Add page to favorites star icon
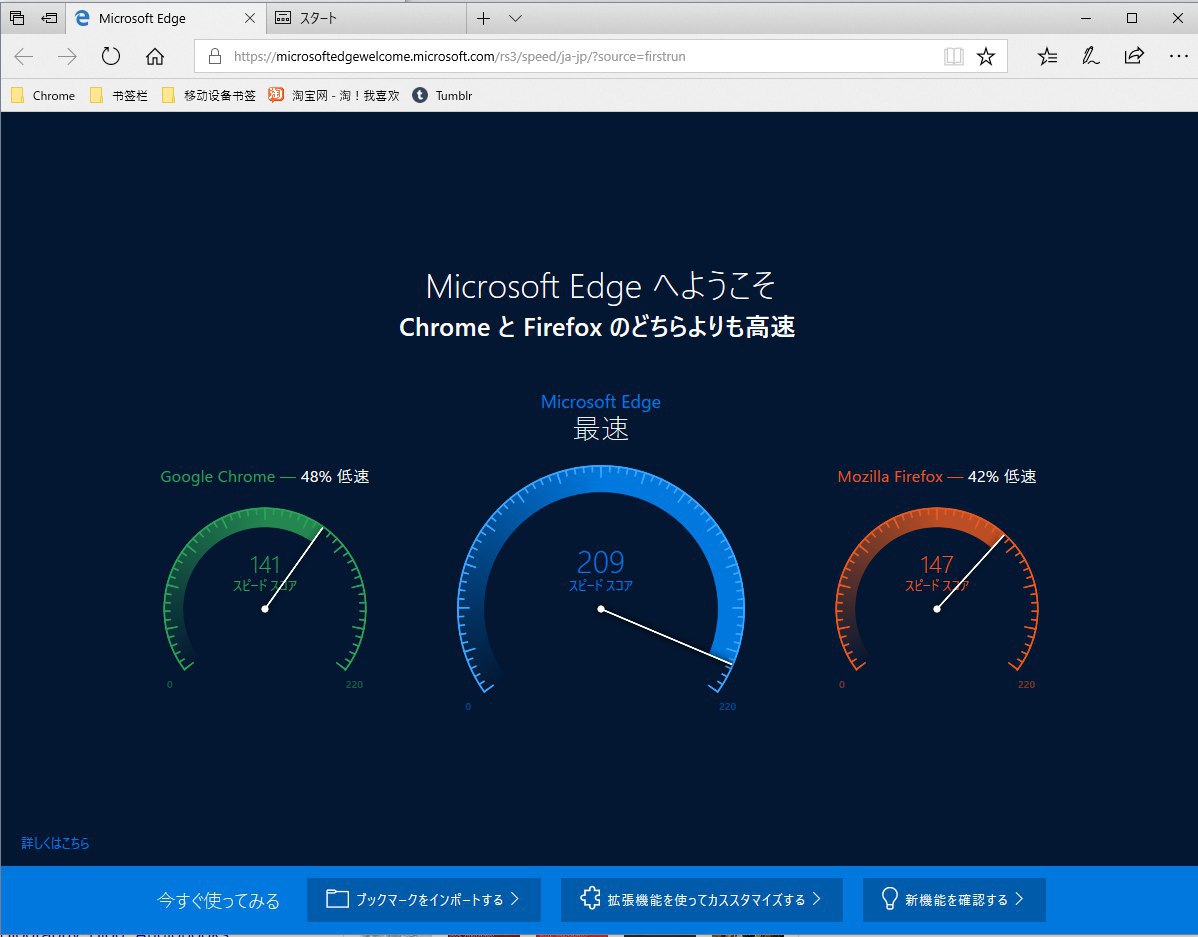 point(986,57)
